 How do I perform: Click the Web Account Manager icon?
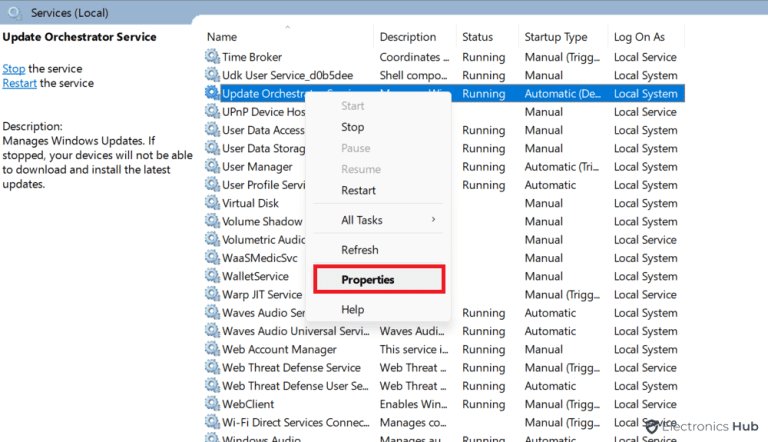pos(212,349)
